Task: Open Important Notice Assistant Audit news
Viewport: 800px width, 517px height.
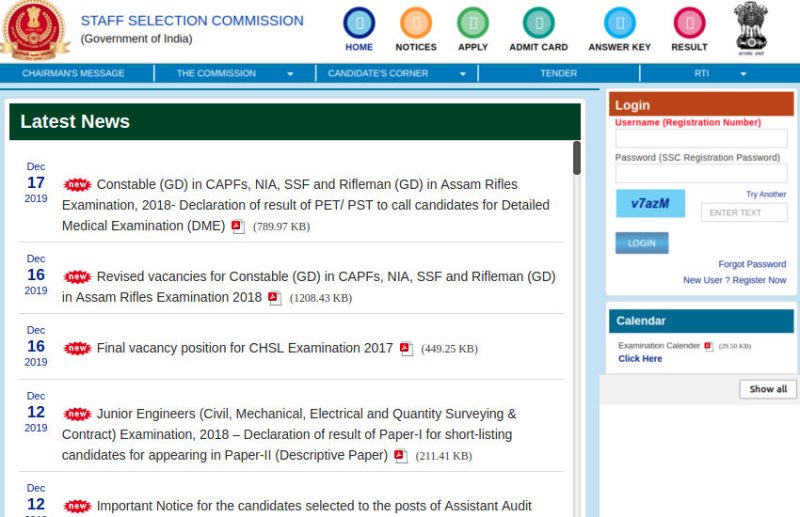Action: pos(314,506)
